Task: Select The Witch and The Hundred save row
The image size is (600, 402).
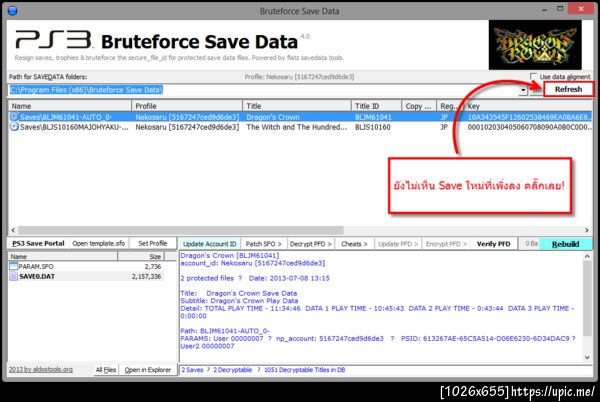Action: [300, 127]
